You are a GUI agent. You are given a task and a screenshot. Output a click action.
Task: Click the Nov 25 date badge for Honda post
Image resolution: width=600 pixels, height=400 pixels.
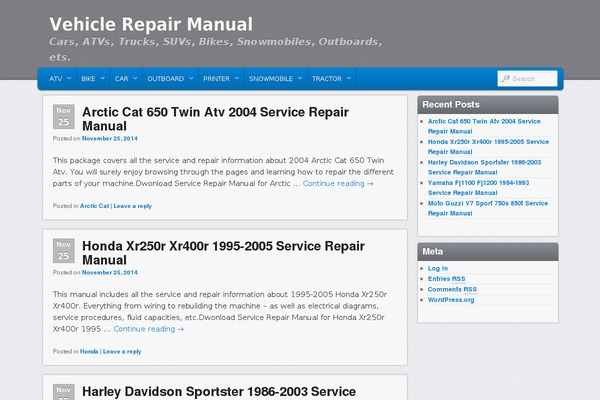[64, 251]
